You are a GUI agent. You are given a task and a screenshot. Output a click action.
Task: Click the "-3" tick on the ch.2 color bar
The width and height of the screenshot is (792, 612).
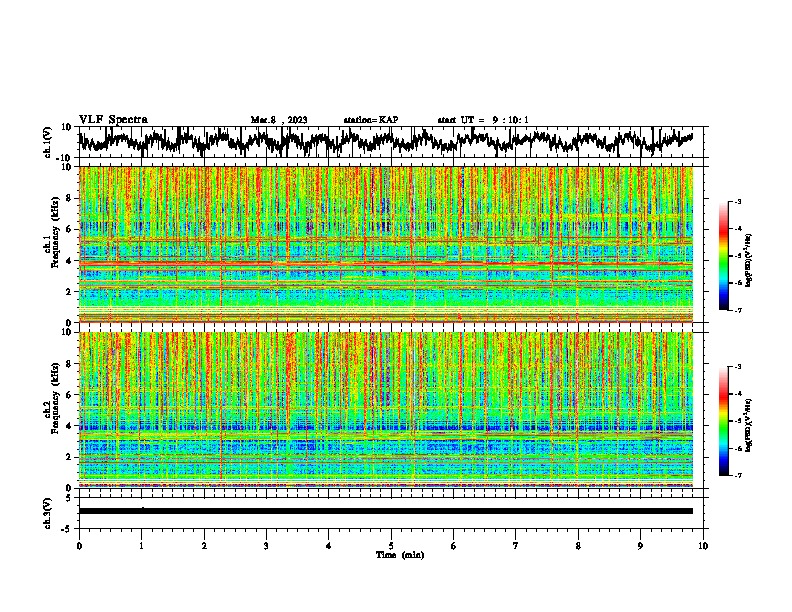point(738,367)
